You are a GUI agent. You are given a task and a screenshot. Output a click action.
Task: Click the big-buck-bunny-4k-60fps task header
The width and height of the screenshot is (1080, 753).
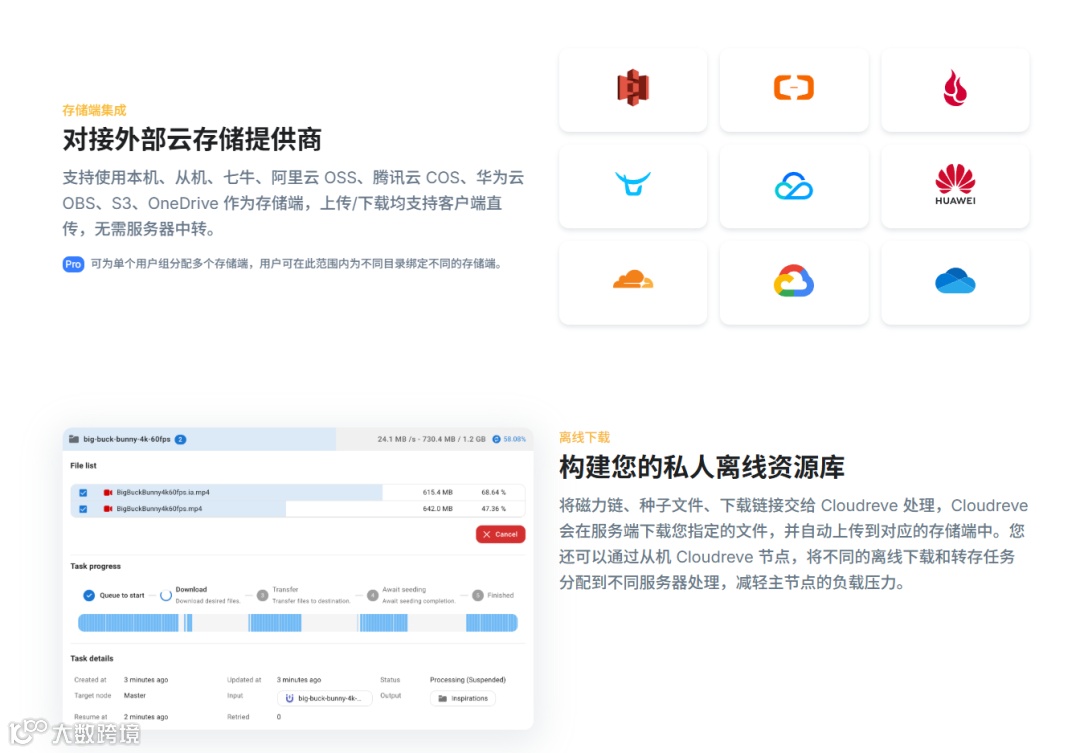[x=298, y=439]
